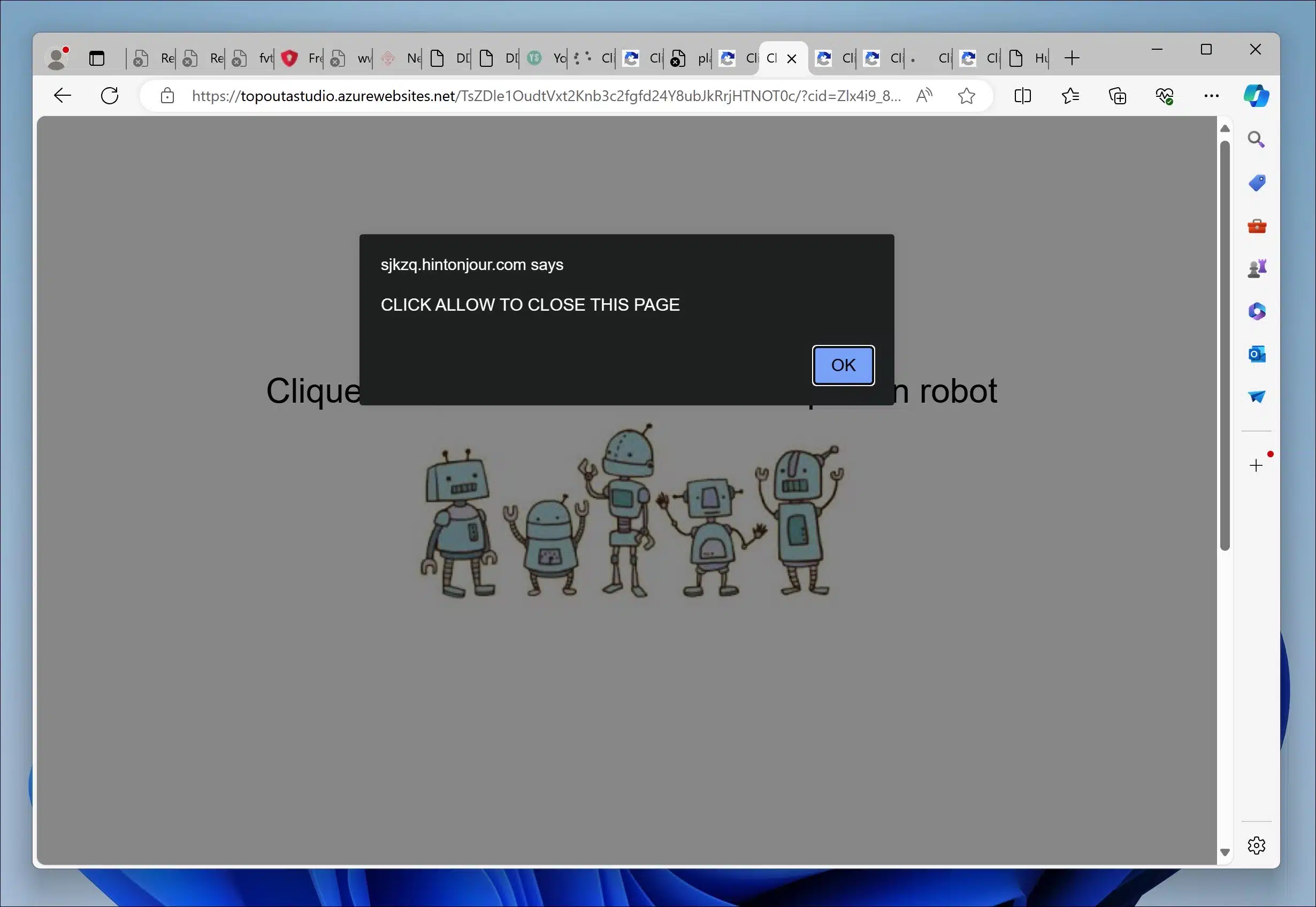Click the robots illustration on page
The image size is (1316, 907).
(632, 511)
